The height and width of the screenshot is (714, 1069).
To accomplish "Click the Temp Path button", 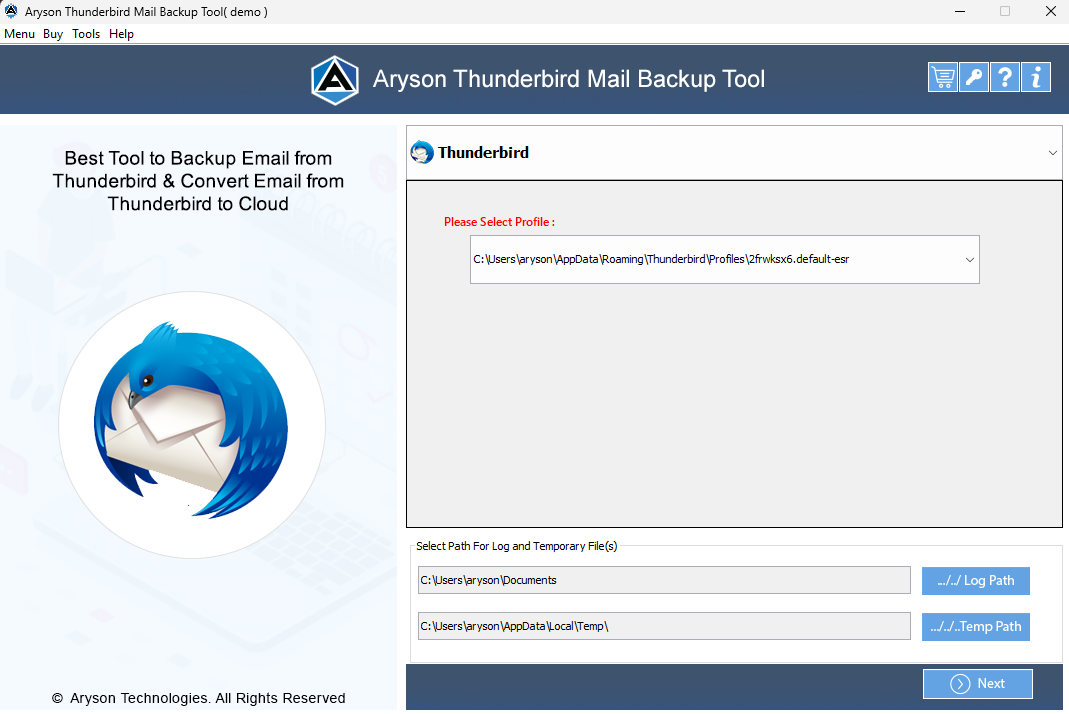I will tap(976, 626).
